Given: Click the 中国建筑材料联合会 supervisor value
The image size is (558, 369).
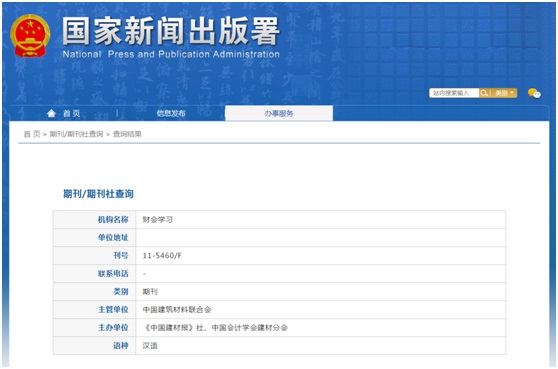Looking at the screenshot, I should pos(177,310).
